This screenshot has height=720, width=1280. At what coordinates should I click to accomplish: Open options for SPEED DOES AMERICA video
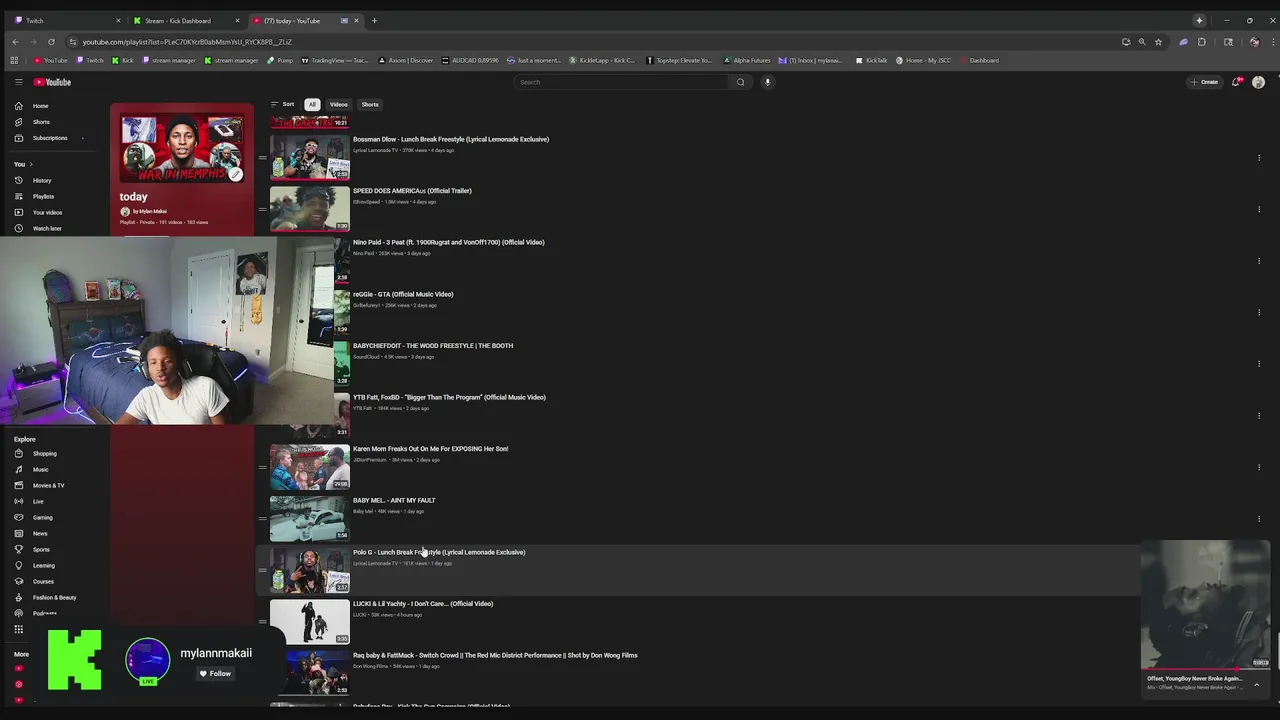click(1259, 209)
